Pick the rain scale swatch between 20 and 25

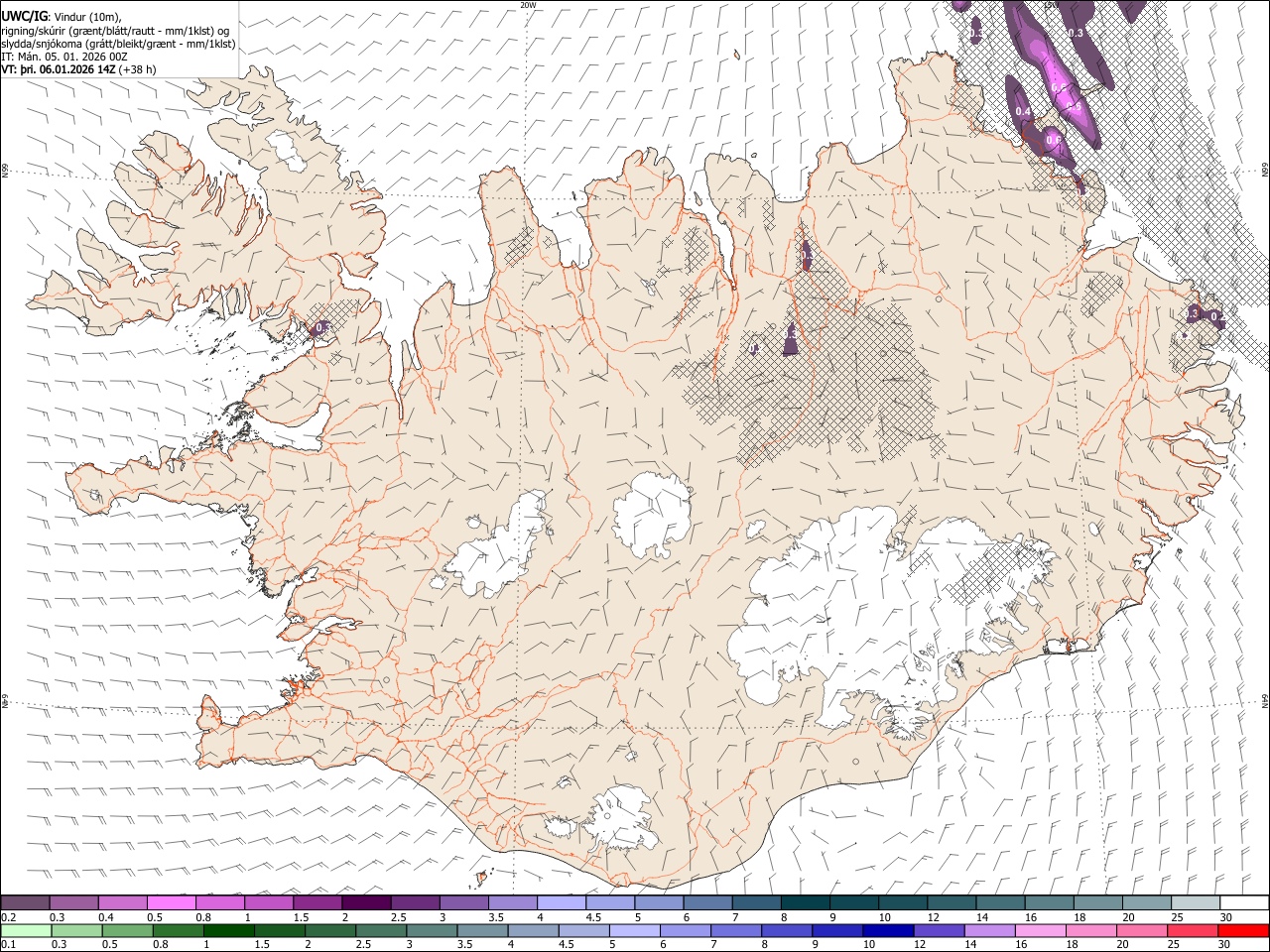[1144, 930]
